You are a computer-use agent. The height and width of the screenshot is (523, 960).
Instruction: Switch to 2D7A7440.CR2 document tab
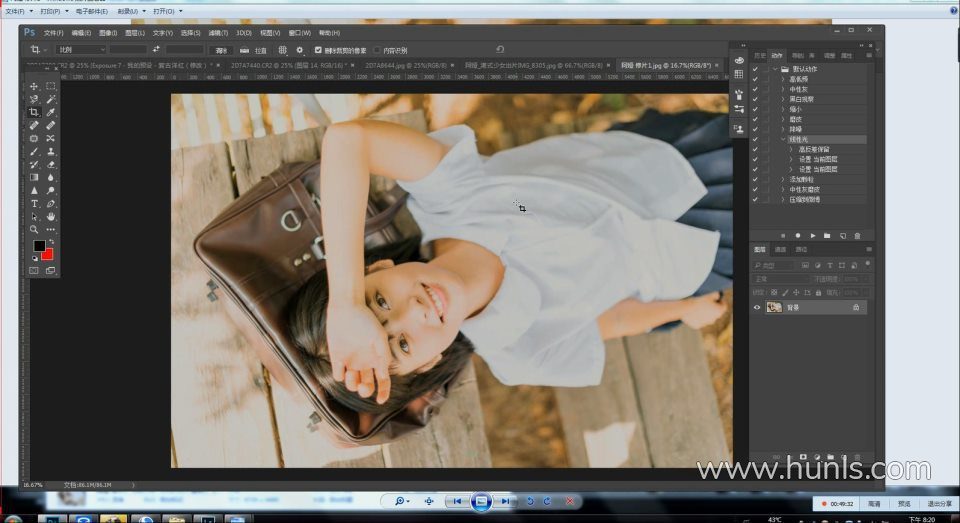click(x=288, y=65)
